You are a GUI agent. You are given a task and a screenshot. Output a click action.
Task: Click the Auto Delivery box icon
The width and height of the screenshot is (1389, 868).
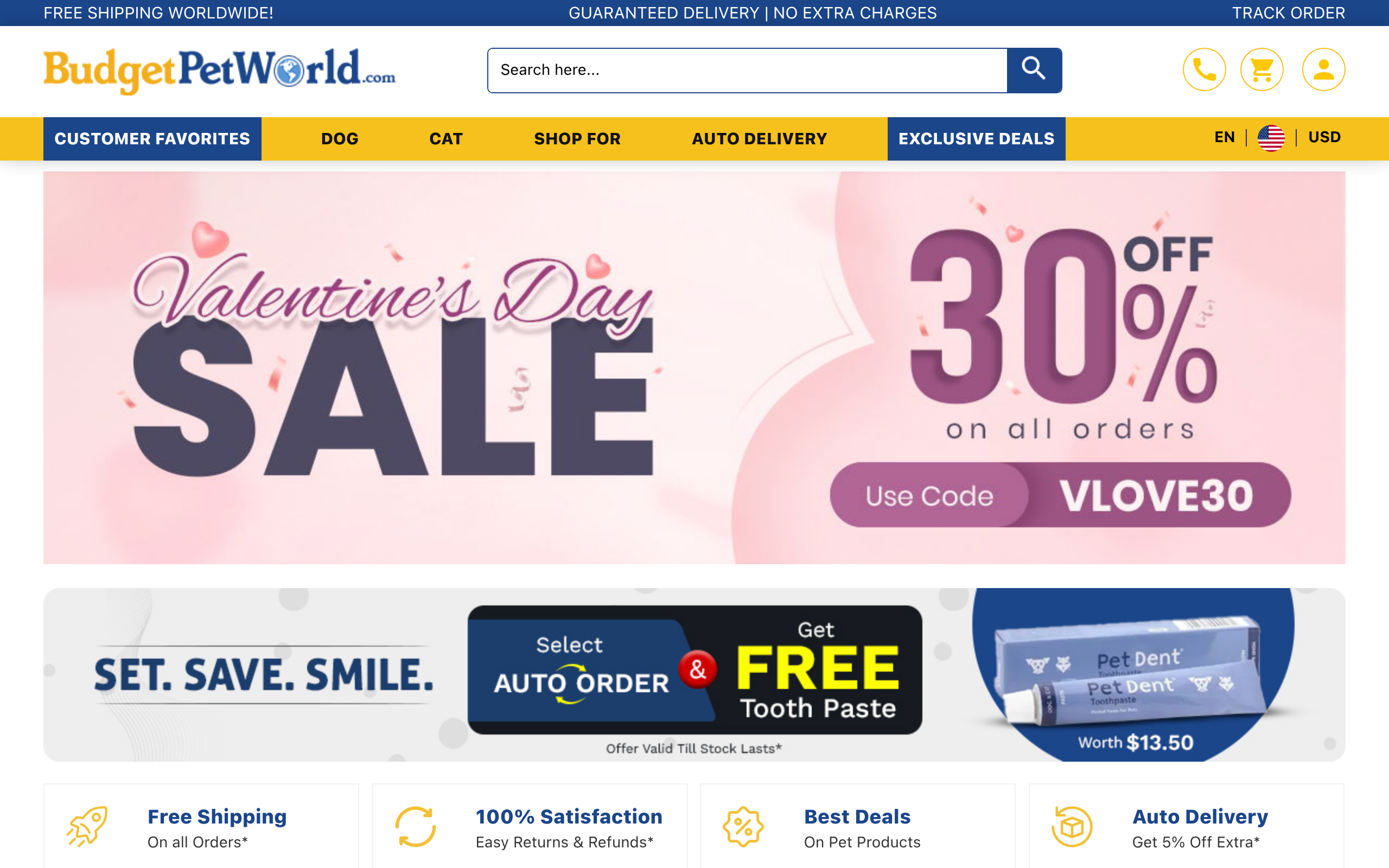(x=1072, y=827)
